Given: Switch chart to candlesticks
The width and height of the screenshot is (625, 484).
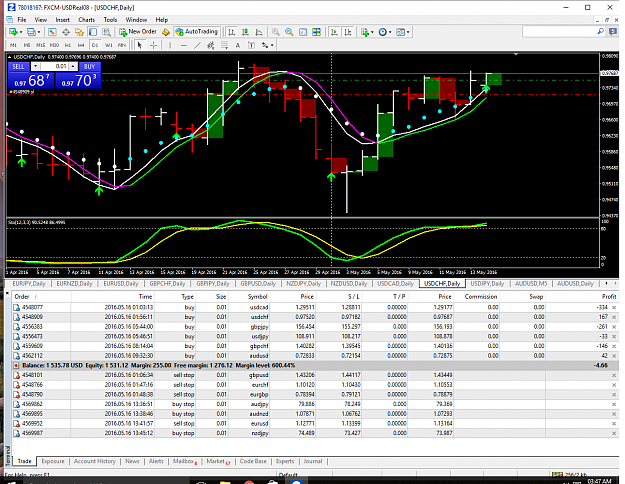Looking at the screenshot, I should (245, 32).
